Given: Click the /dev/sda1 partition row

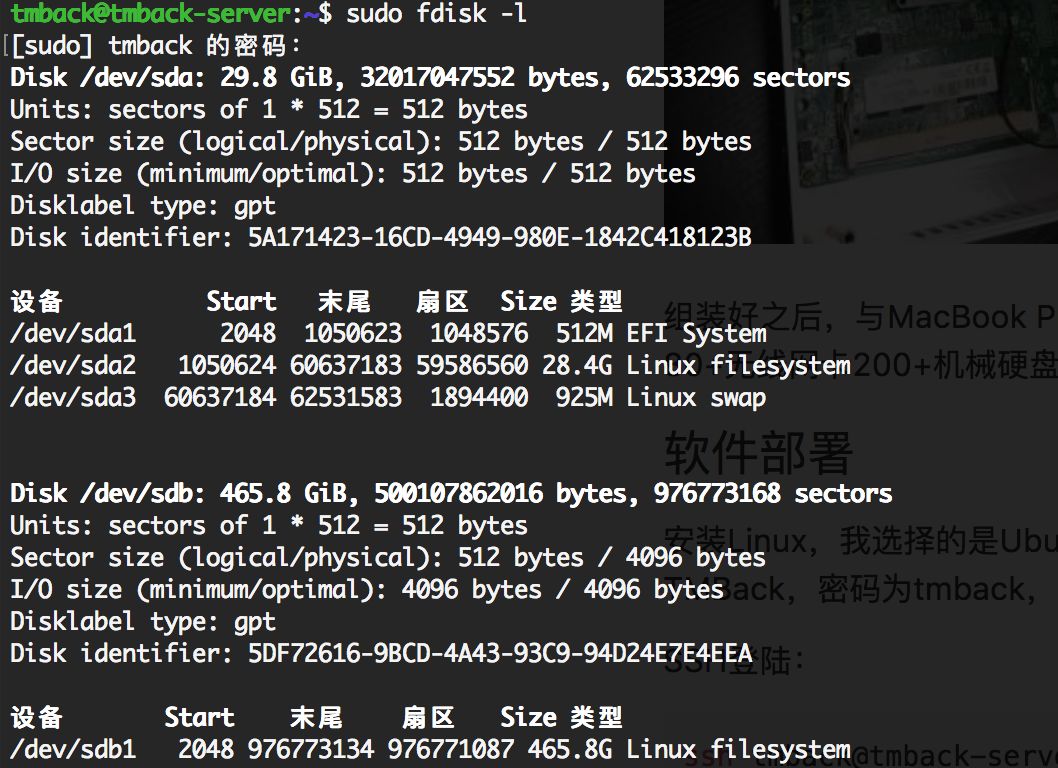Looking at the screenshot, I should (x=388, y=333).
